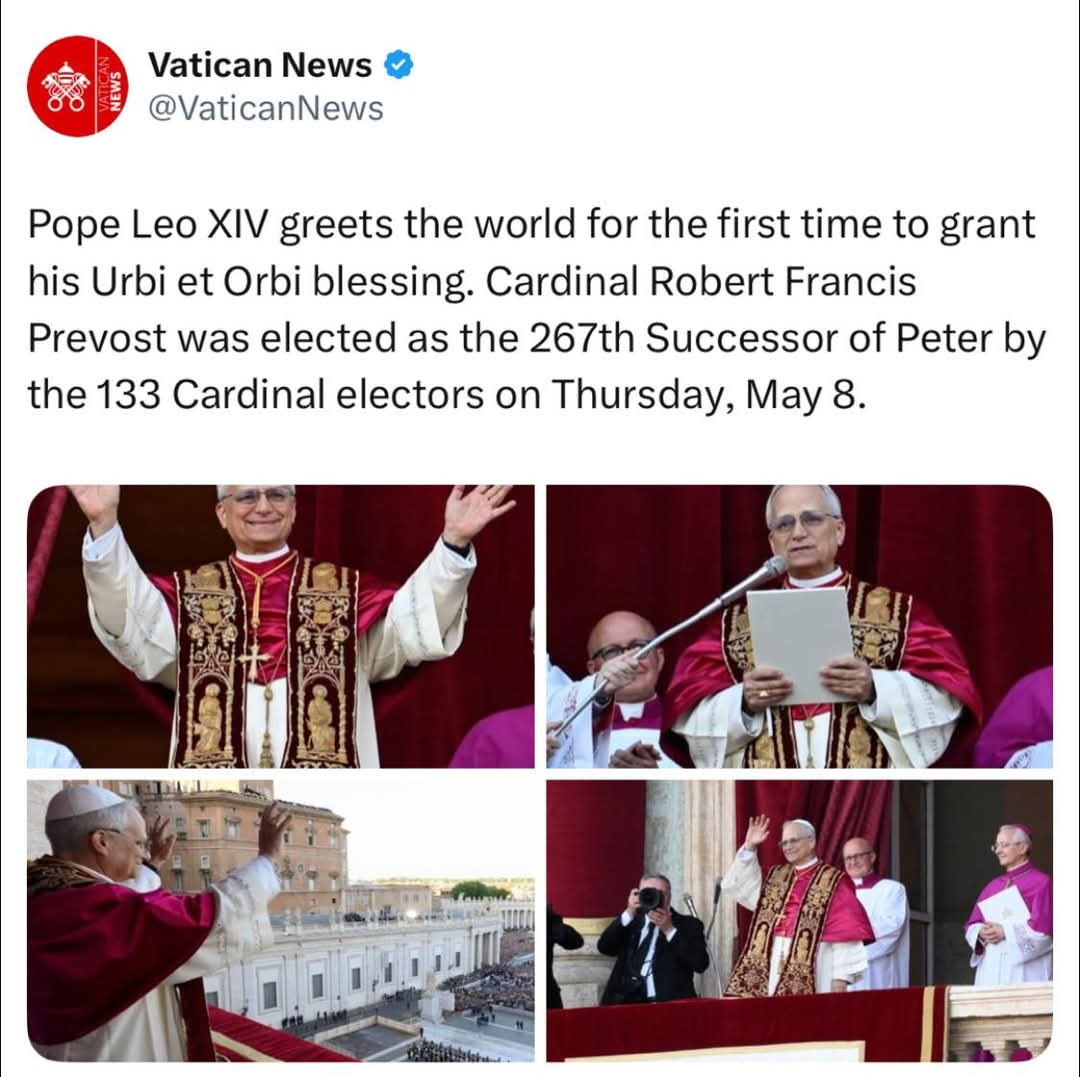Open balcony photo with the photographer
Viewport: 1080px width, 1077px height.
coord(800,921)
